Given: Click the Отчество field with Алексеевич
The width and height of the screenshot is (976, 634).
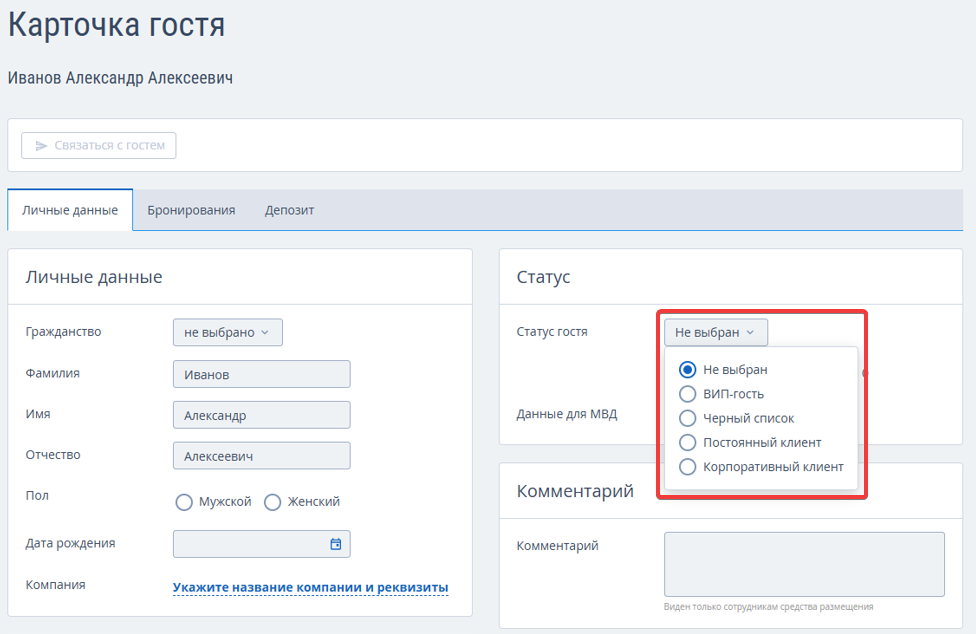Looking at the screenshot, I should pyautogui.click(x=261, y=455).
